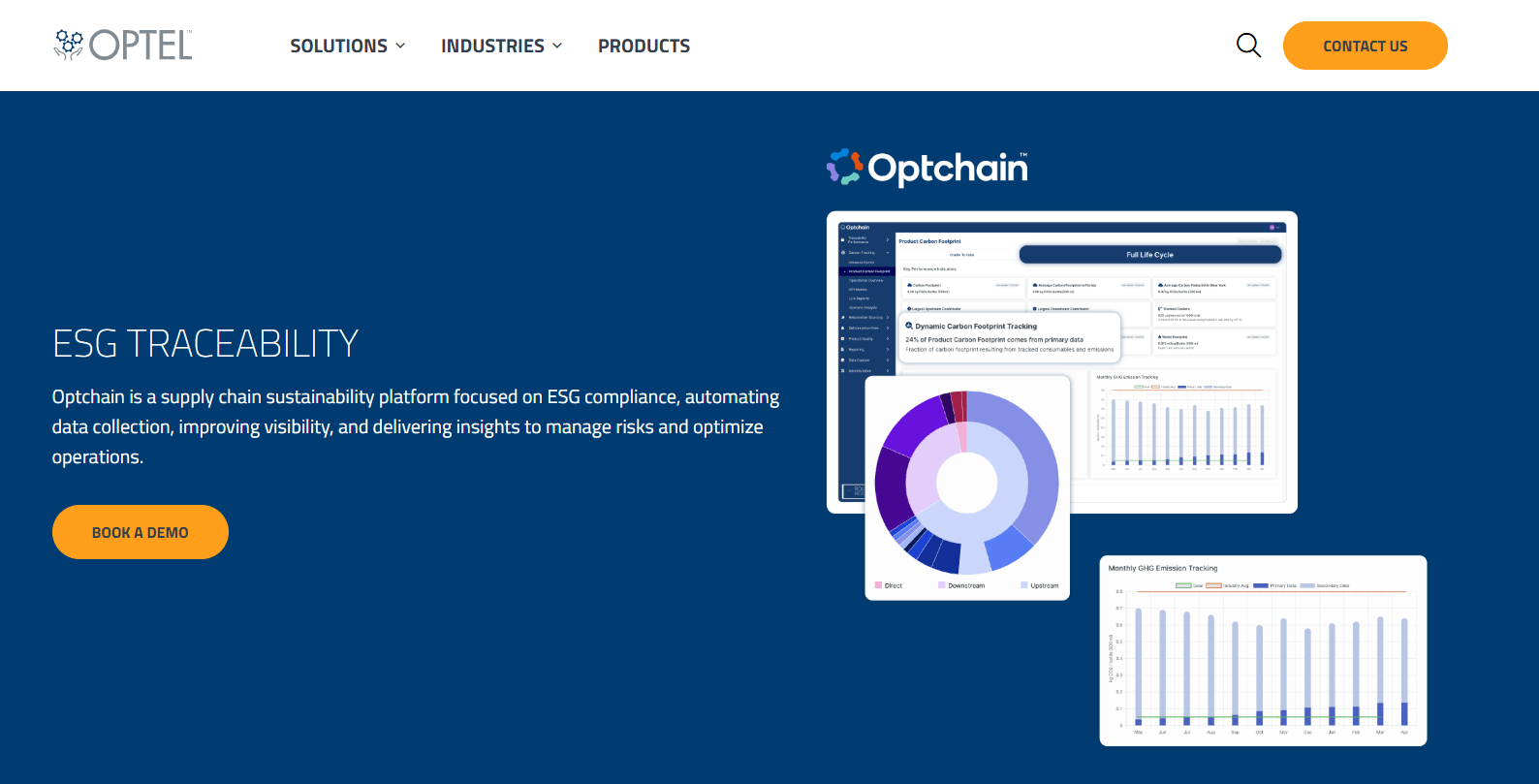Open the search magnifier icon
The image size is (1539, 784).
[1248, 46]
